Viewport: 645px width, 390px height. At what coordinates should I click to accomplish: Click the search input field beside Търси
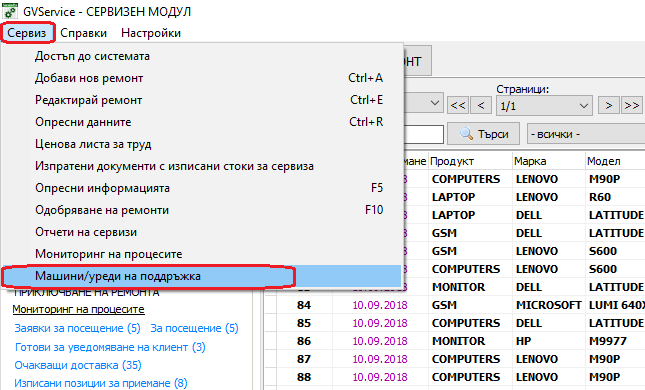click(x=423, y=134)
